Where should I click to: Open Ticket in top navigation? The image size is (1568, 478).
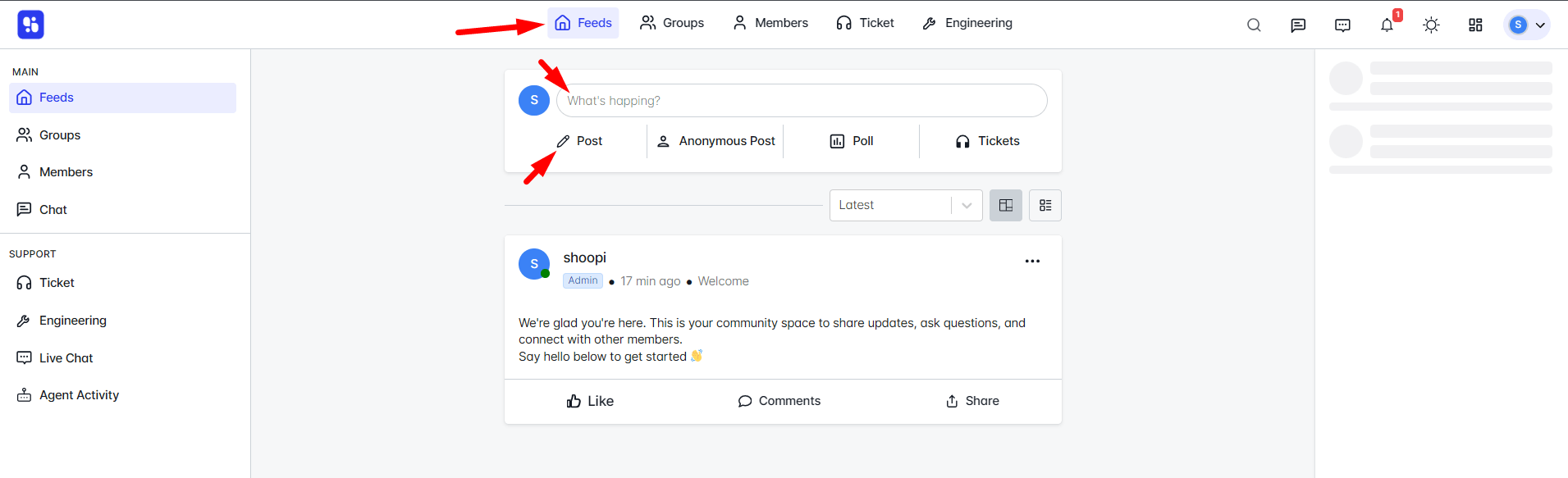click(x=865, y=23)
